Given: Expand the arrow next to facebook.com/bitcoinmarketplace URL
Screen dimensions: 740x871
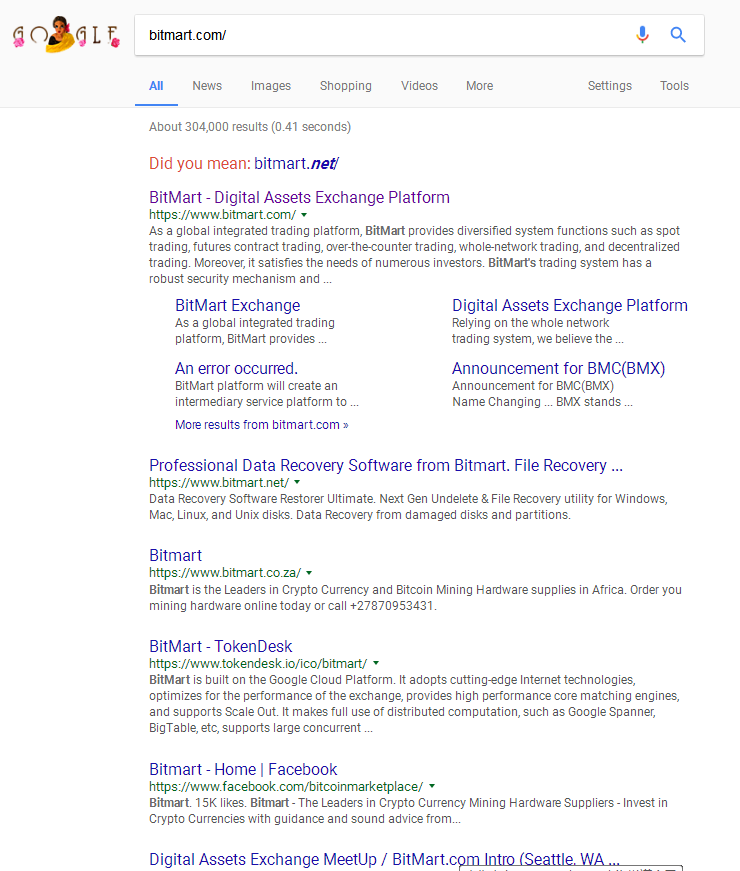Looking at the screenshot, I should (x=432, y=787).
